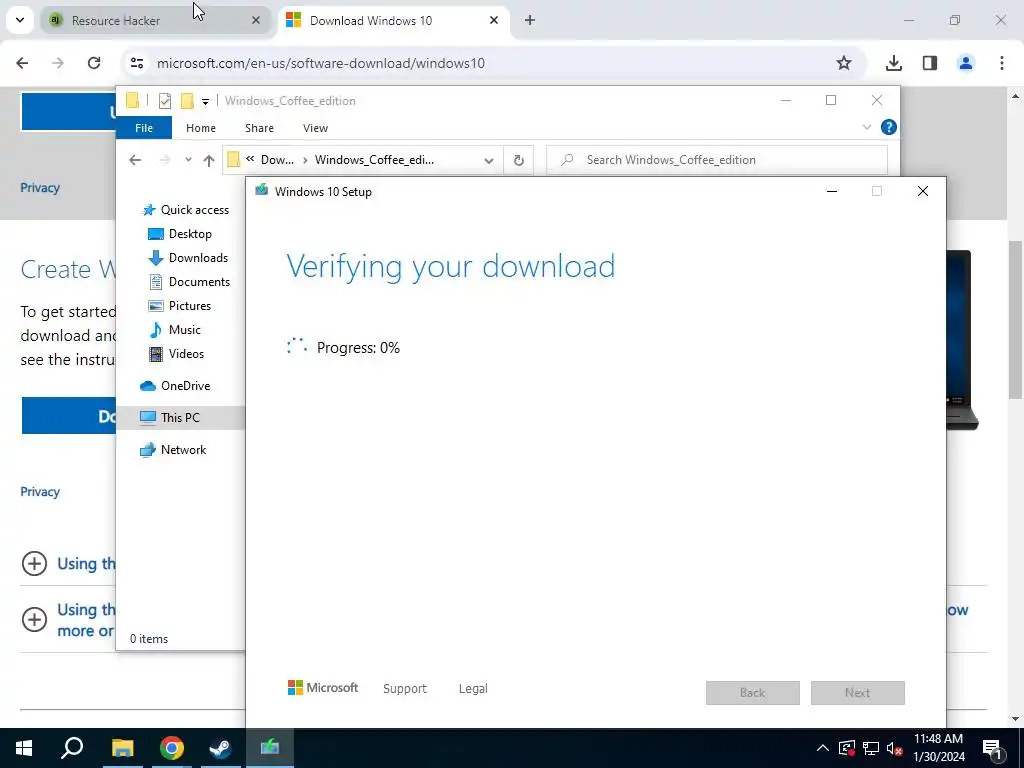Select Music in navigation pane
The height and width of the screenshot is (768, 1024).
click(174, 330)
